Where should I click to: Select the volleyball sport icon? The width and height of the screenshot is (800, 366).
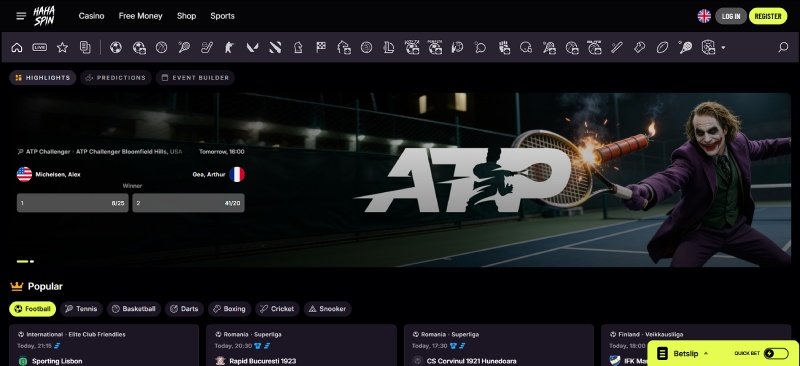366,47
